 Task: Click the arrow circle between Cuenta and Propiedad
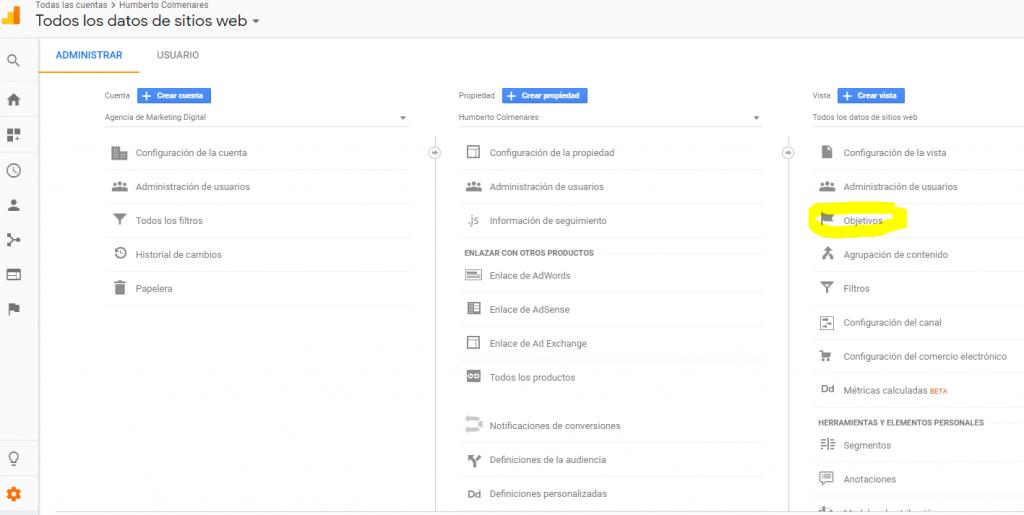pyautogui.click(x=435, y=153)
